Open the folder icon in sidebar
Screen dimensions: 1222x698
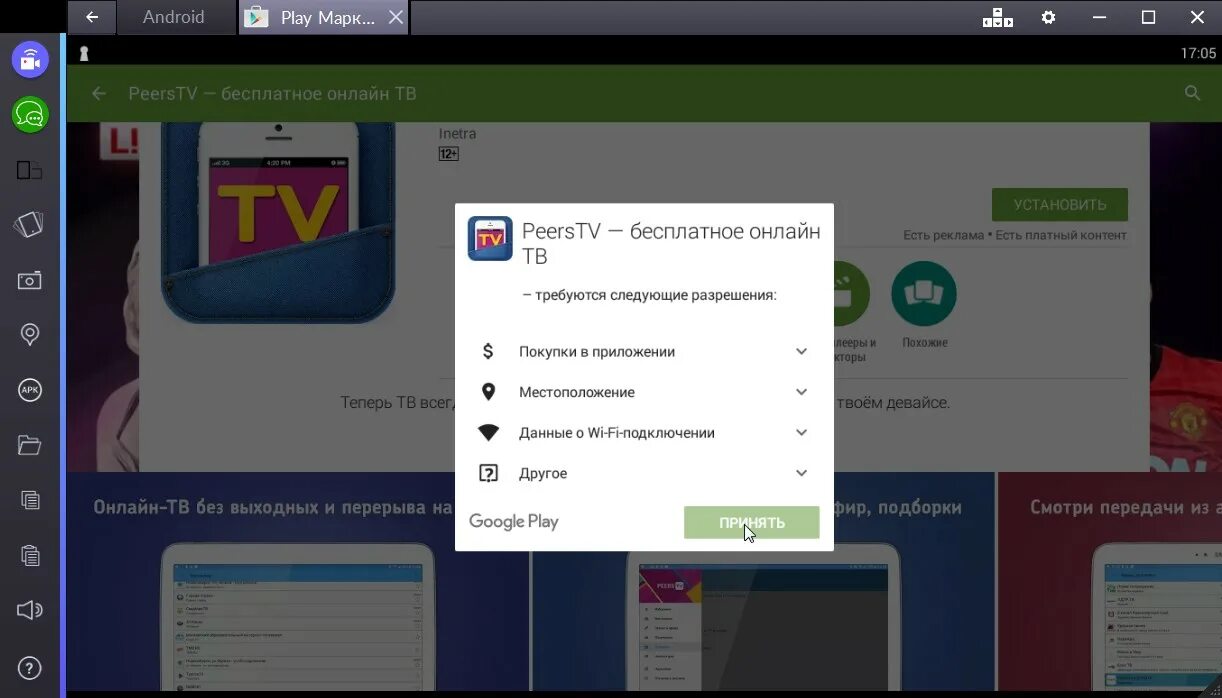(x=30, y=445)
